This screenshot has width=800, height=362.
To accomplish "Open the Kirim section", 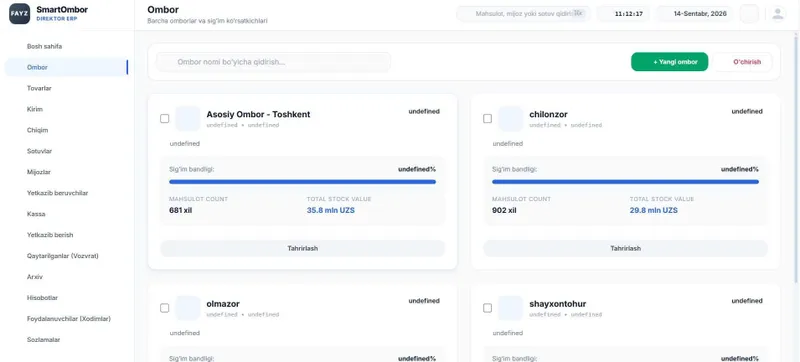I will (66, 109).
